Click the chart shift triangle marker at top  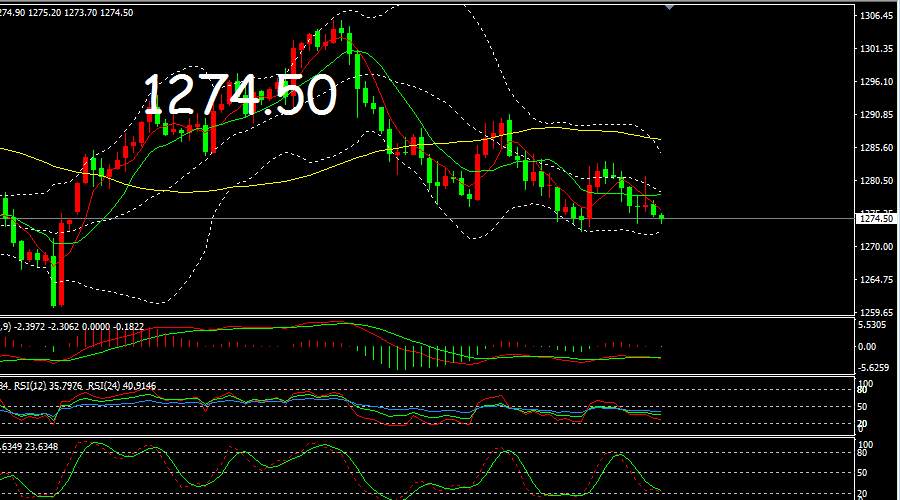click(x=669, y=7)
